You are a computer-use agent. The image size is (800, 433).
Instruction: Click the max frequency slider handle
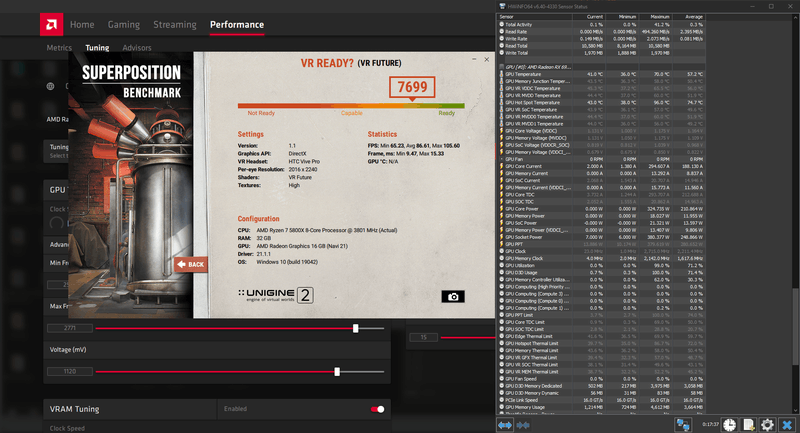356,328
